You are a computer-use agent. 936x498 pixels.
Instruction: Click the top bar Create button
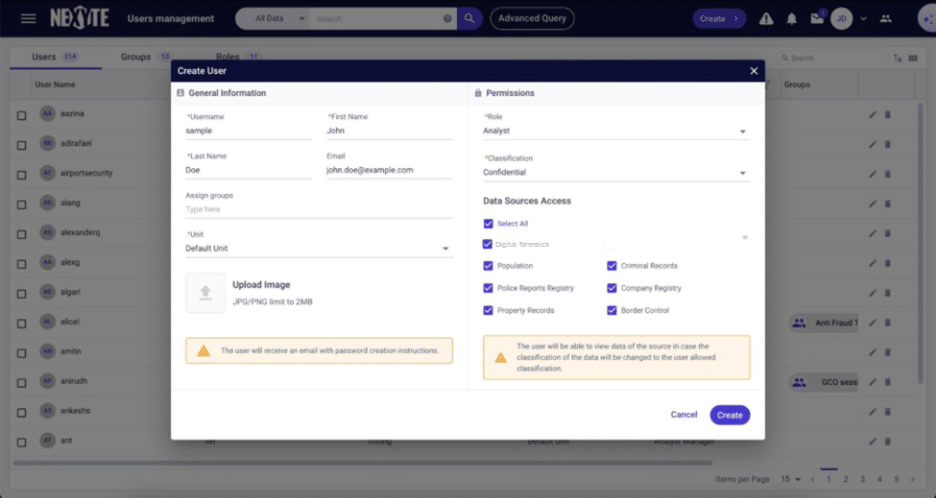pos(719,19)
